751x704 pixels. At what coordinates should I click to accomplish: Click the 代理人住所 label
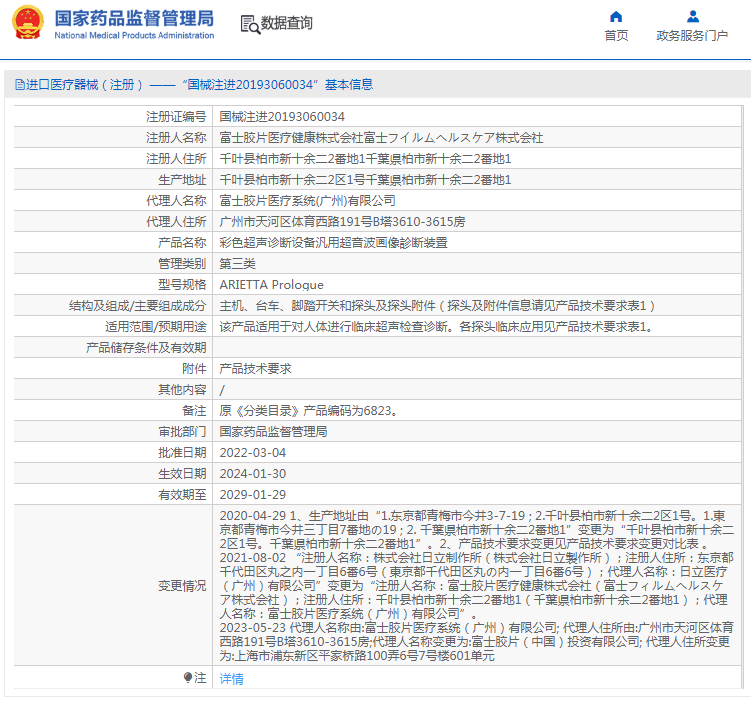coord(176,222)
